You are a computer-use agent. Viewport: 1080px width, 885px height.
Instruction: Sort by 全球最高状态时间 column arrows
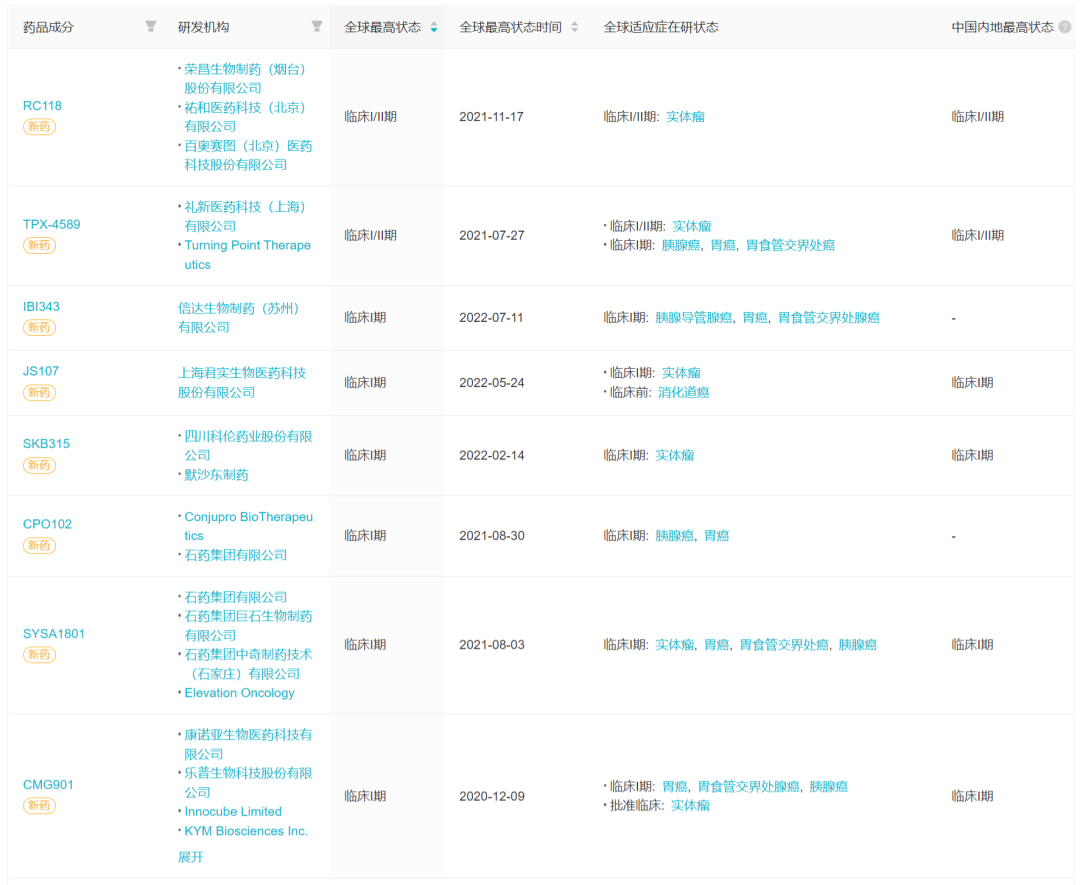coord(574,28)
